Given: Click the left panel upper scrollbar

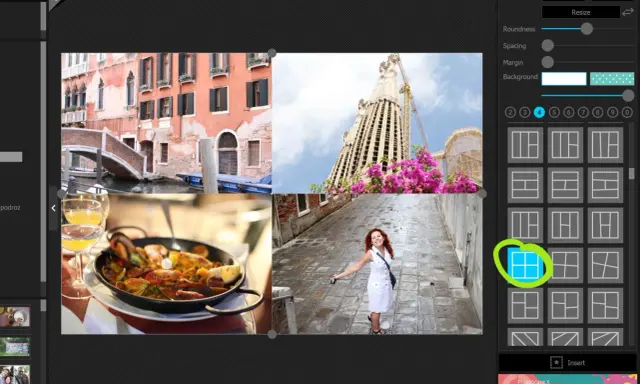Looking at the screenshot, I should coord(43,16).
